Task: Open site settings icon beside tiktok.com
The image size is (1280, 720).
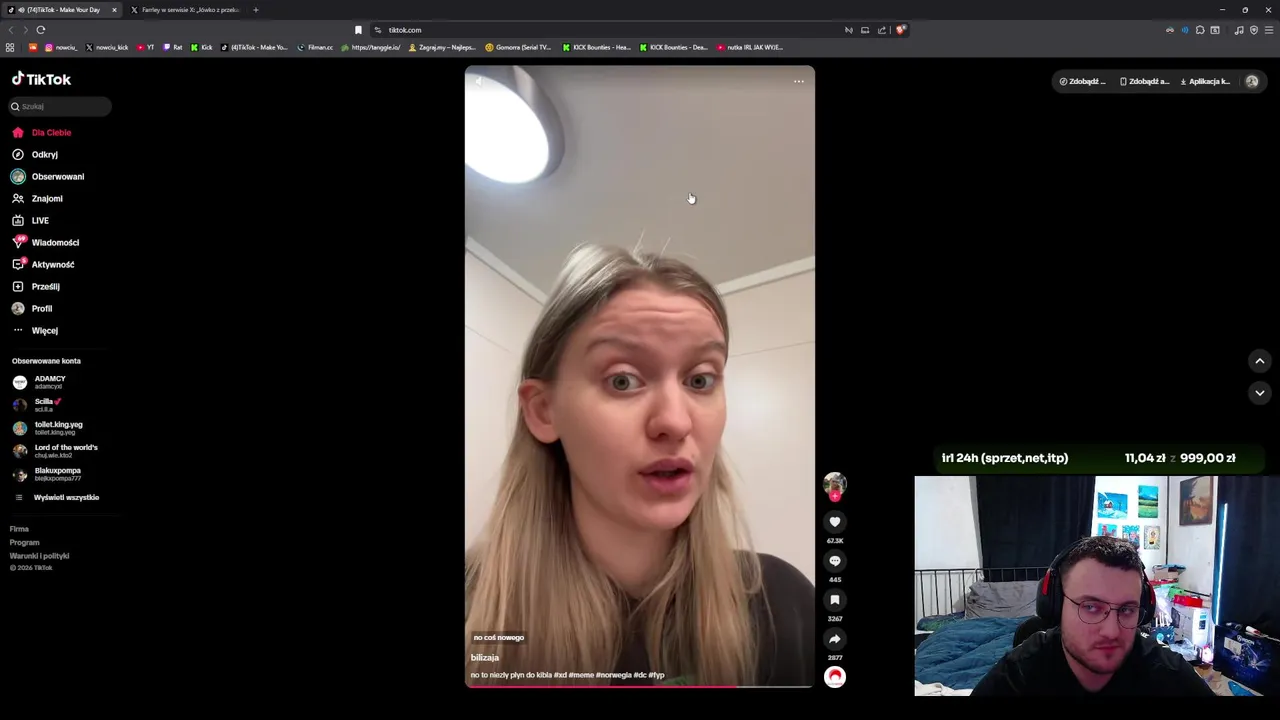Action: [378, 30]
